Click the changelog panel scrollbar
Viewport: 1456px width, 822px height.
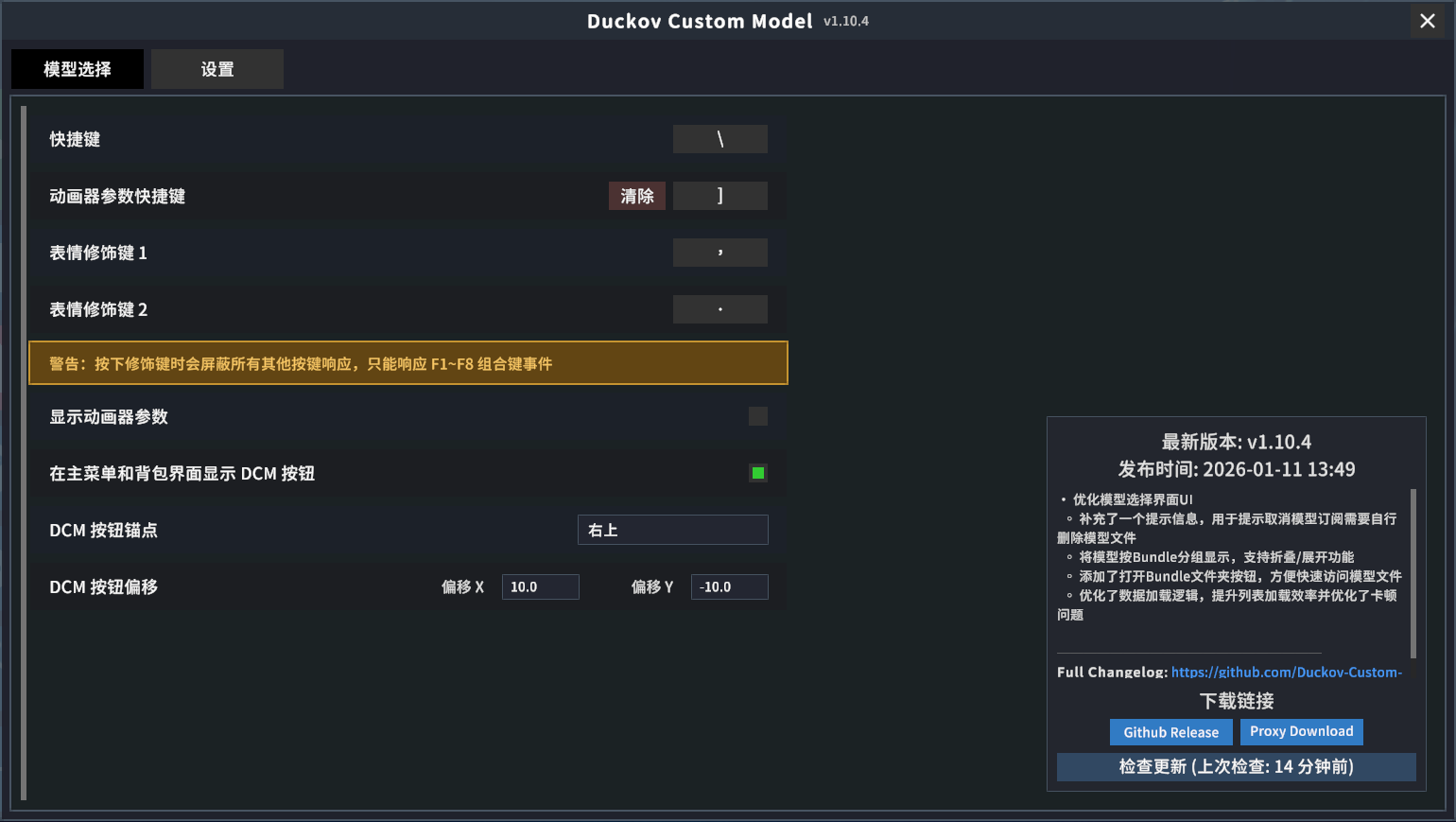click(1413, 572)
